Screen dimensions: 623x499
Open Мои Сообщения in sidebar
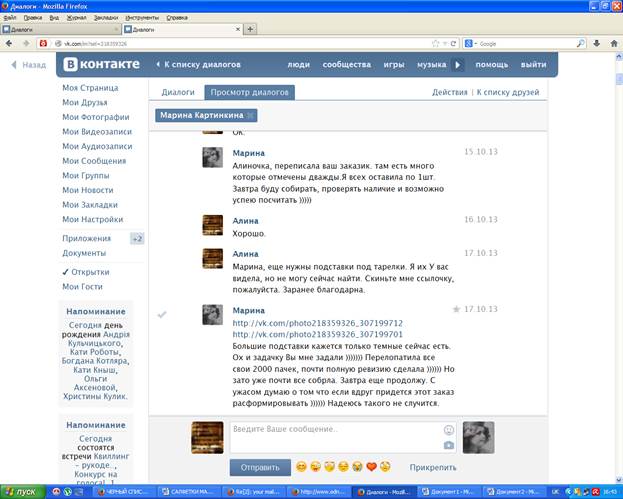tap(94, 161)
